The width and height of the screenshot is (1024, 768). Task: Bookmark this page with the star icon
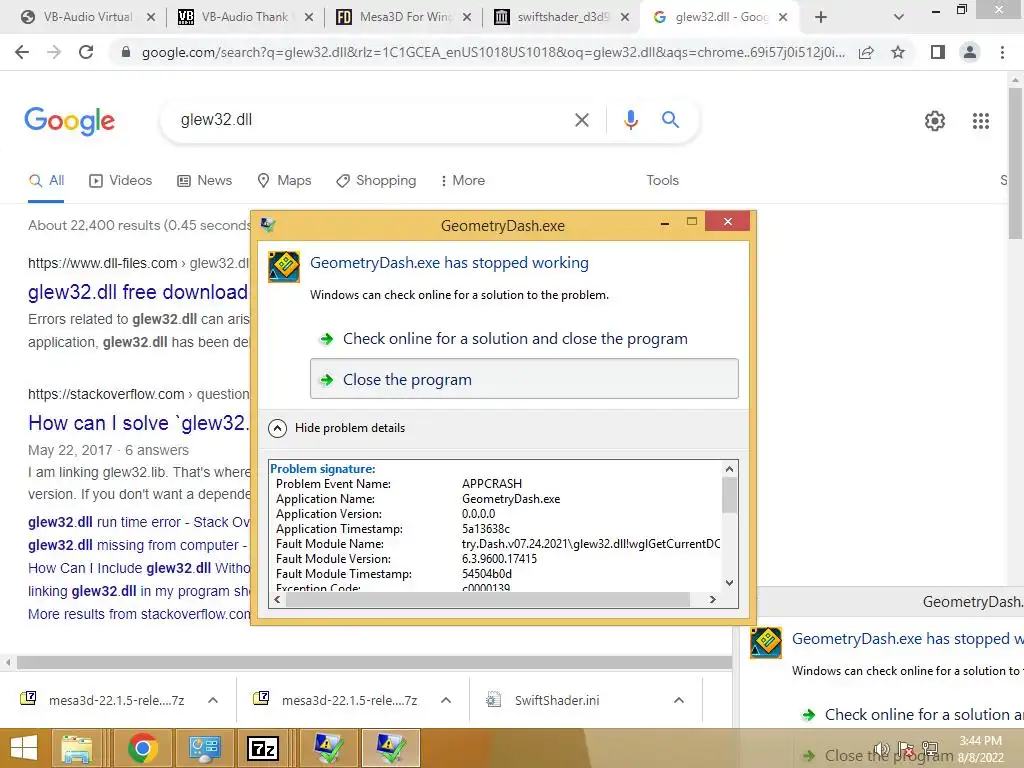coord(898,52)
